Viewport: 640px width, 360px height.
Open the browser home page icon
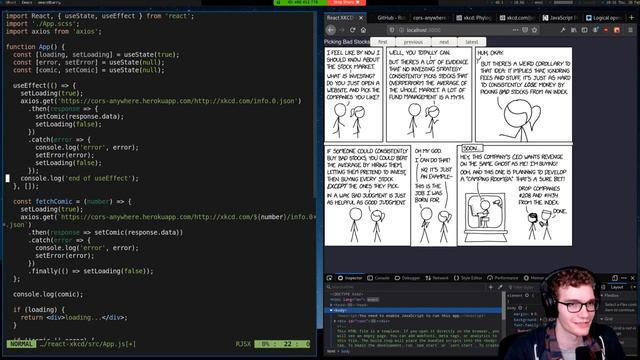pos(363,30)
